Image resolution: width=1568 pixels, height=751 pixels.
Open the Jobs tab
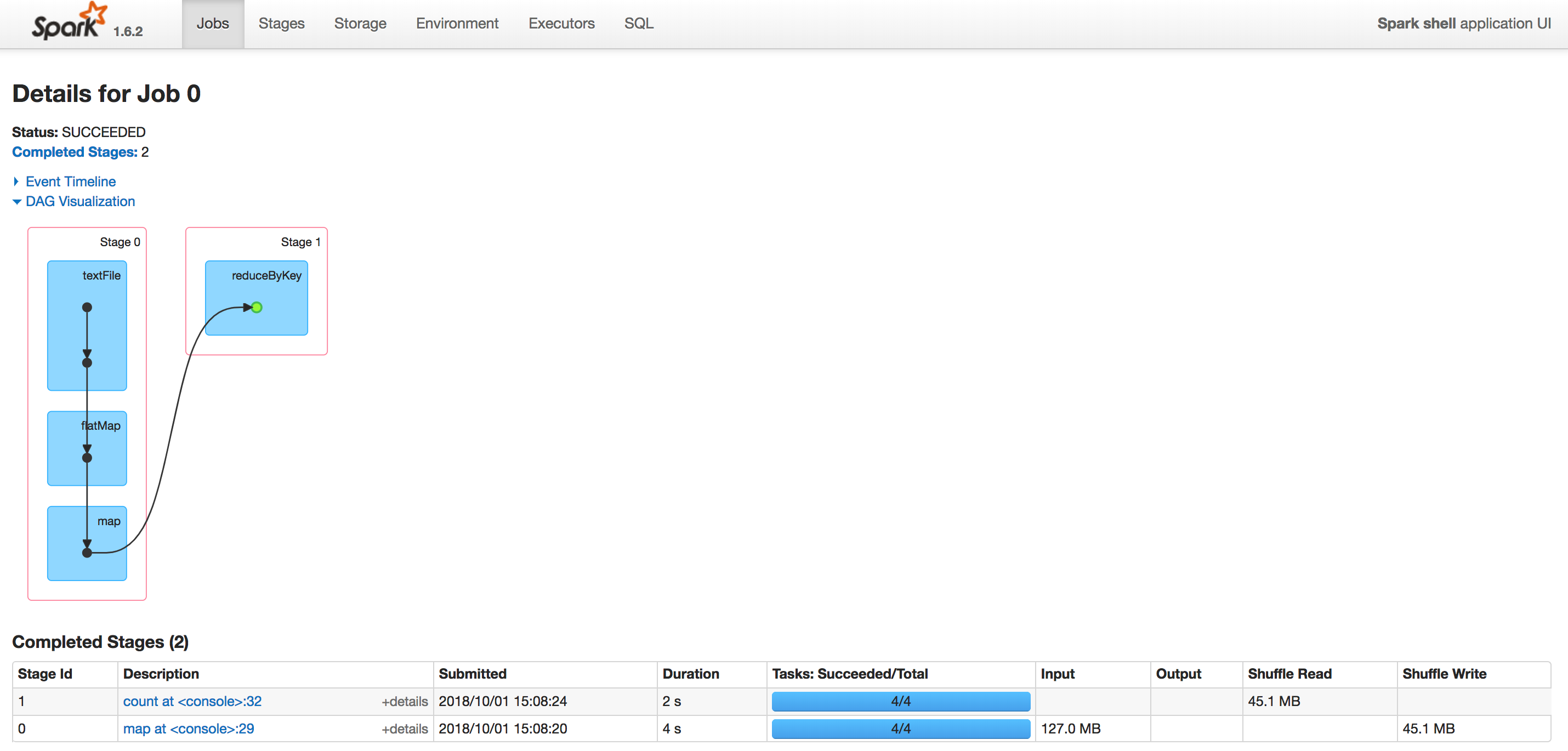pos(212,24)
